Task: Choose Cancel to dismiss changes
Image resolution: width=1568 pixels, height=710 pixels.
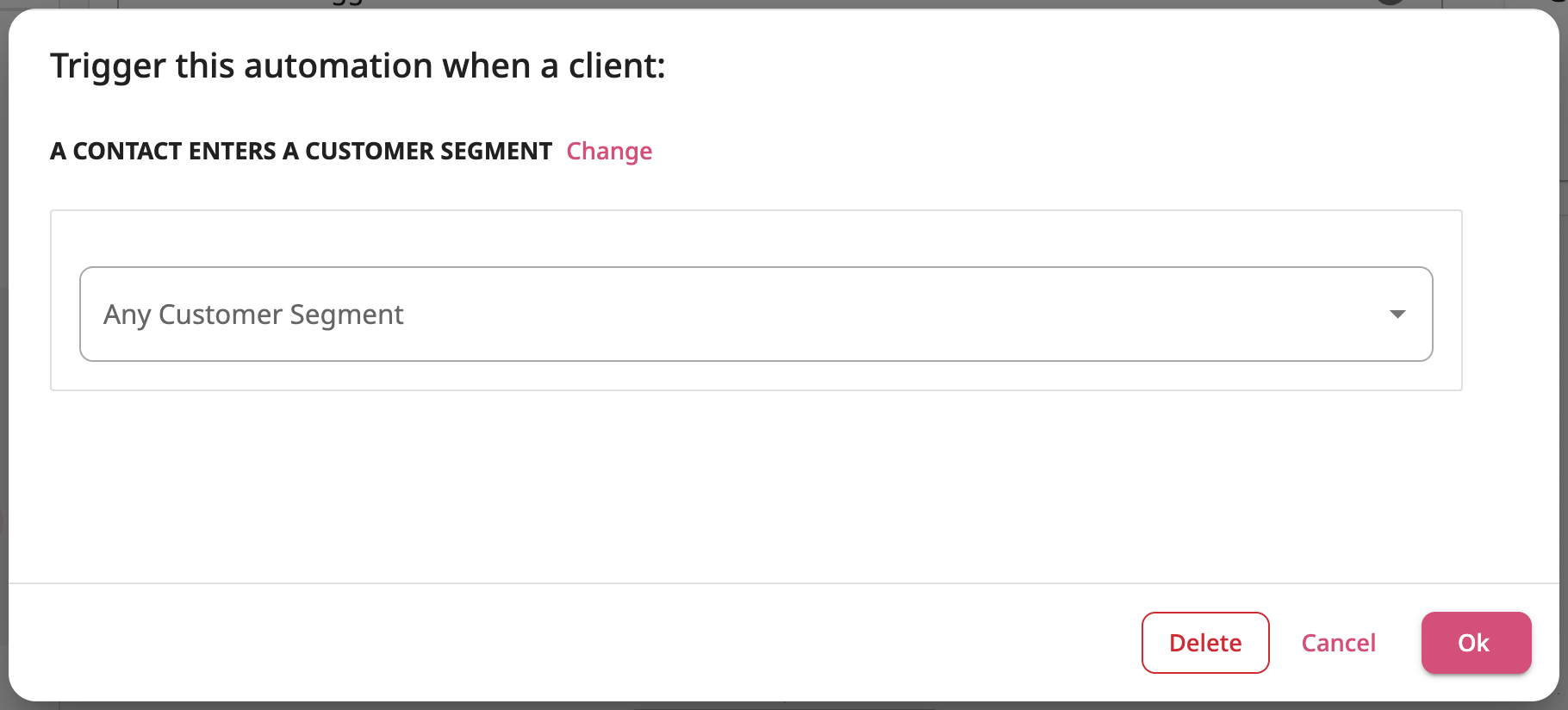Action: 1338,643
